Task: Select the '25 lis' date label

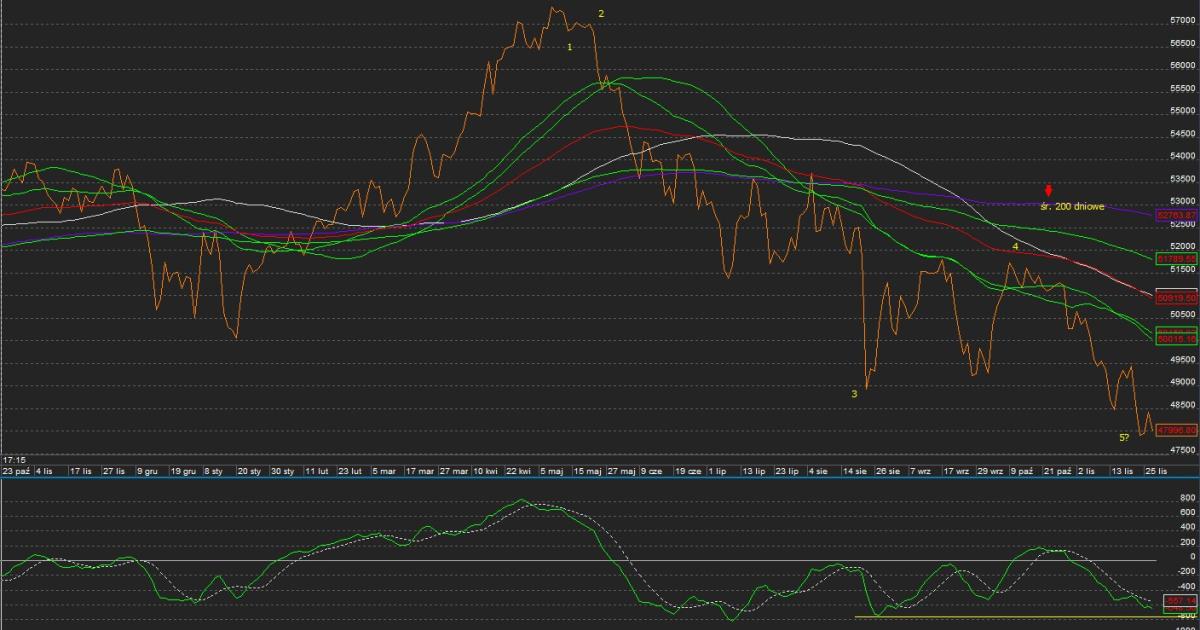Action: click(1156, 470)
